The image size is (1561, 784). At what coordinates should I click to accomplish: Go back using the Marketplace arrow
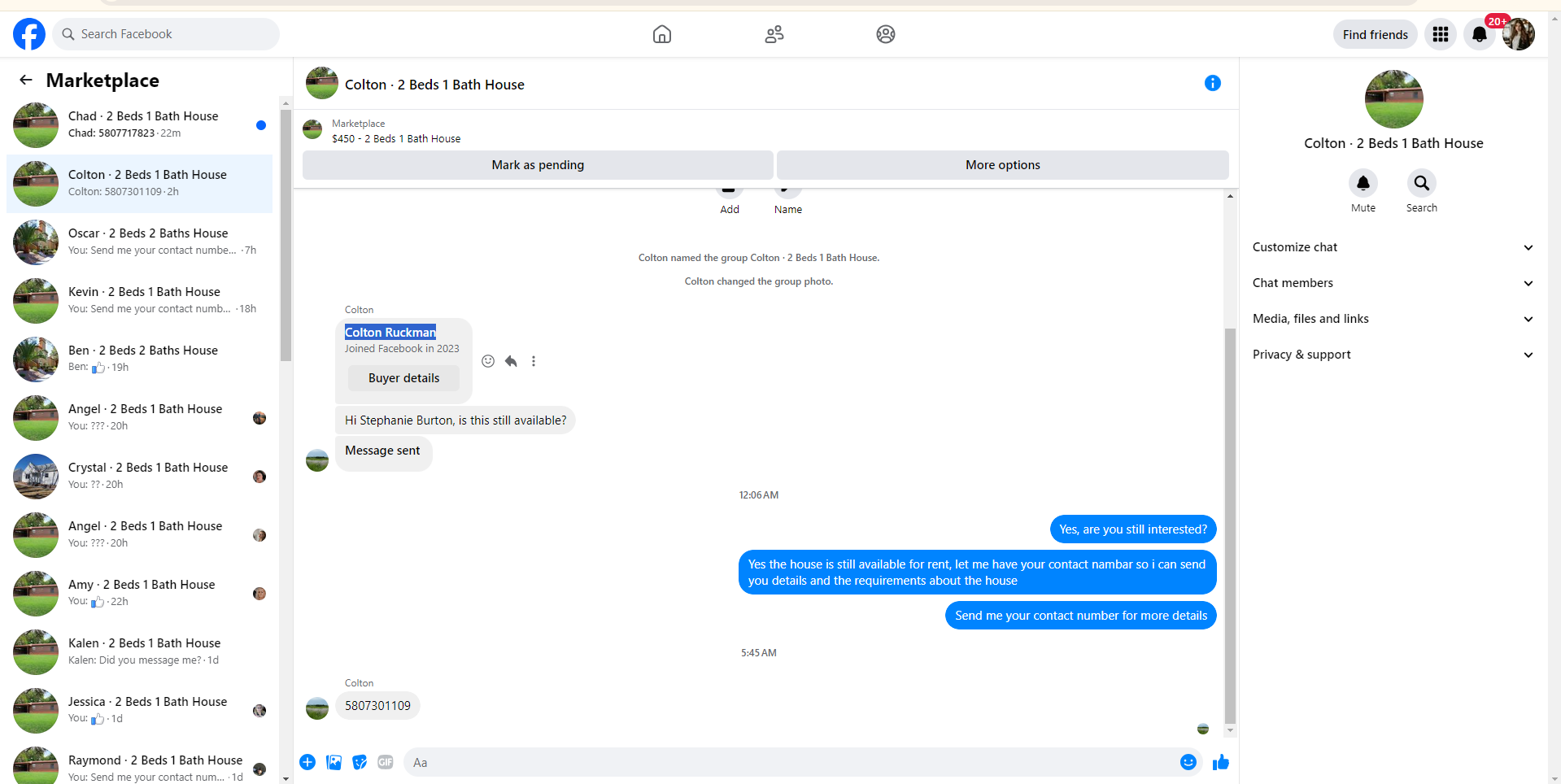(x=26, y=80)
